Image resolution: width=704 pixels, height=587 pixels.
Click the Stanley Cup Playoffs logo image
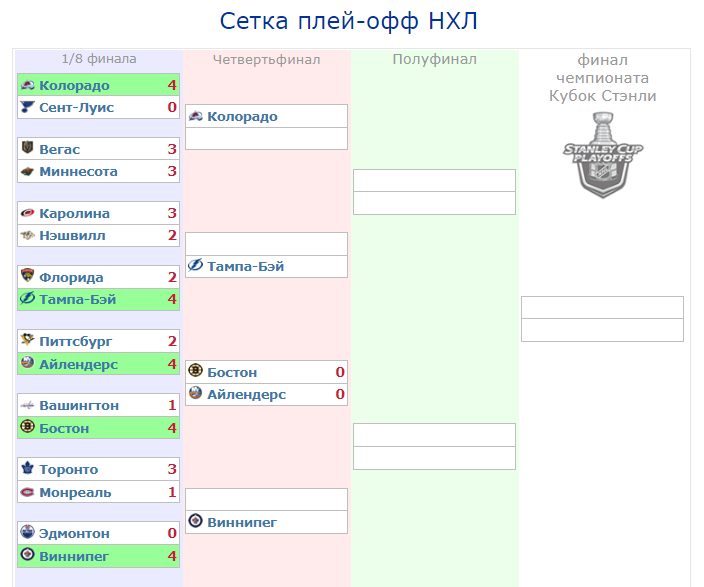pyautogui.click(x=603, y=155)
